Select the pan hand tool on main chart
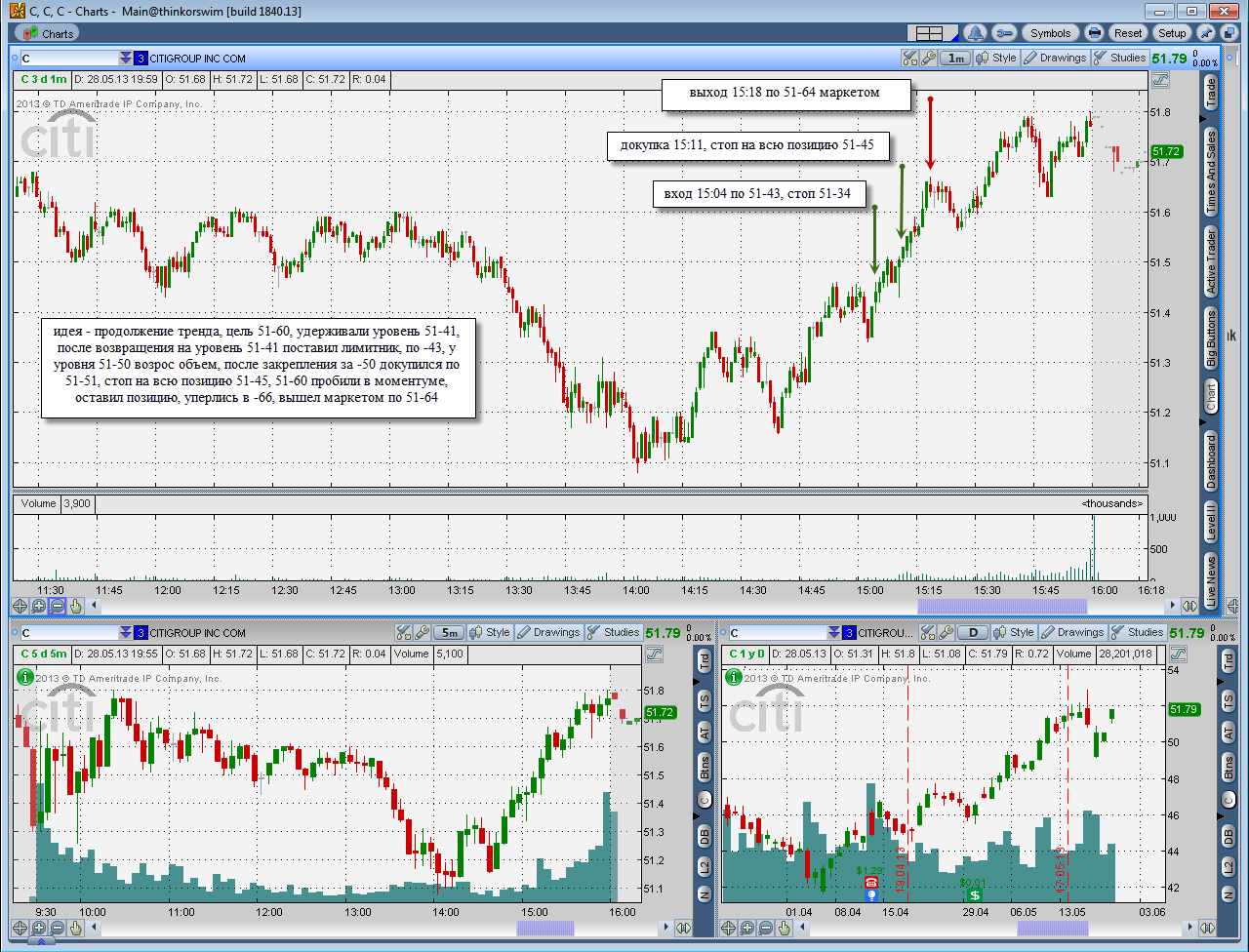Image resolution: width=1249 pixels, height=952 pixels. tap(75, 606)
